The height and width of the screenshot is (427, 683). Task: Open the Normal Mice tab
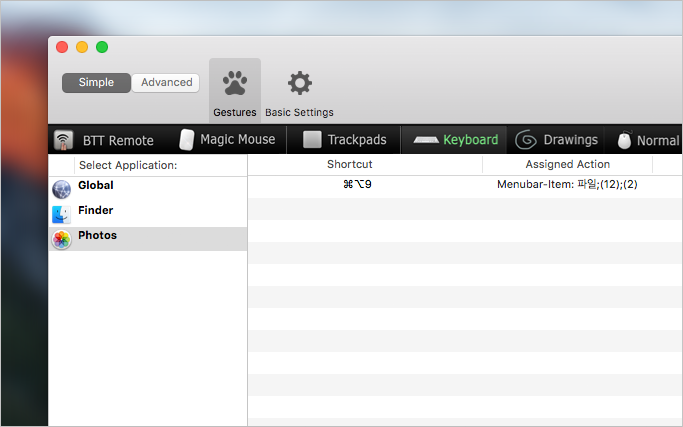[658, 140]
